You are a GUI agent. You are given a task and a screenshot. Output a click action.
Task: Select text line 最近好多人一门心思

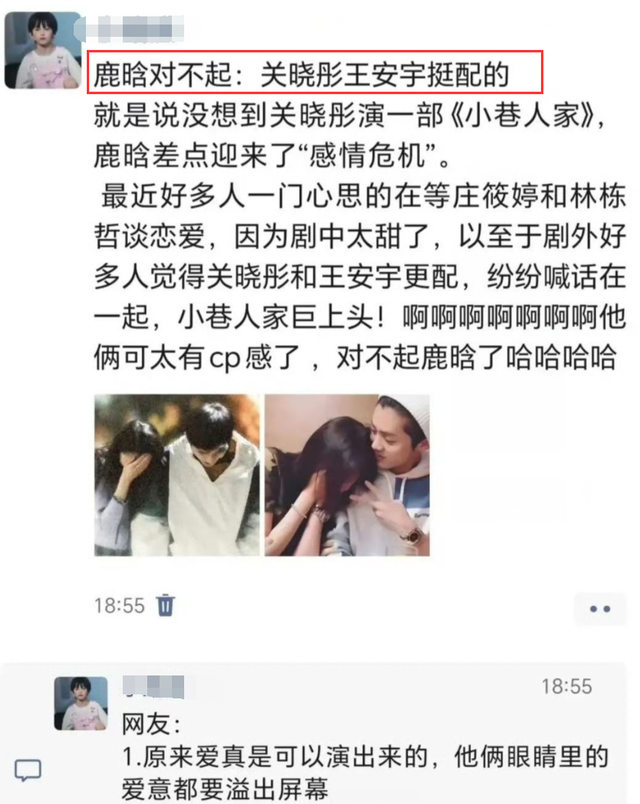point(363,196)
